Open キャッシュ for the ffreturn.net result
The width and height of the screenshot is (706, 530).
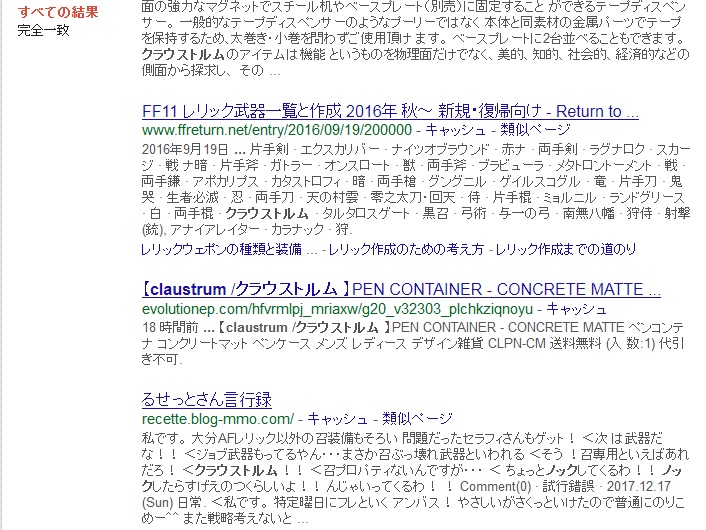(x=455, y=130)
